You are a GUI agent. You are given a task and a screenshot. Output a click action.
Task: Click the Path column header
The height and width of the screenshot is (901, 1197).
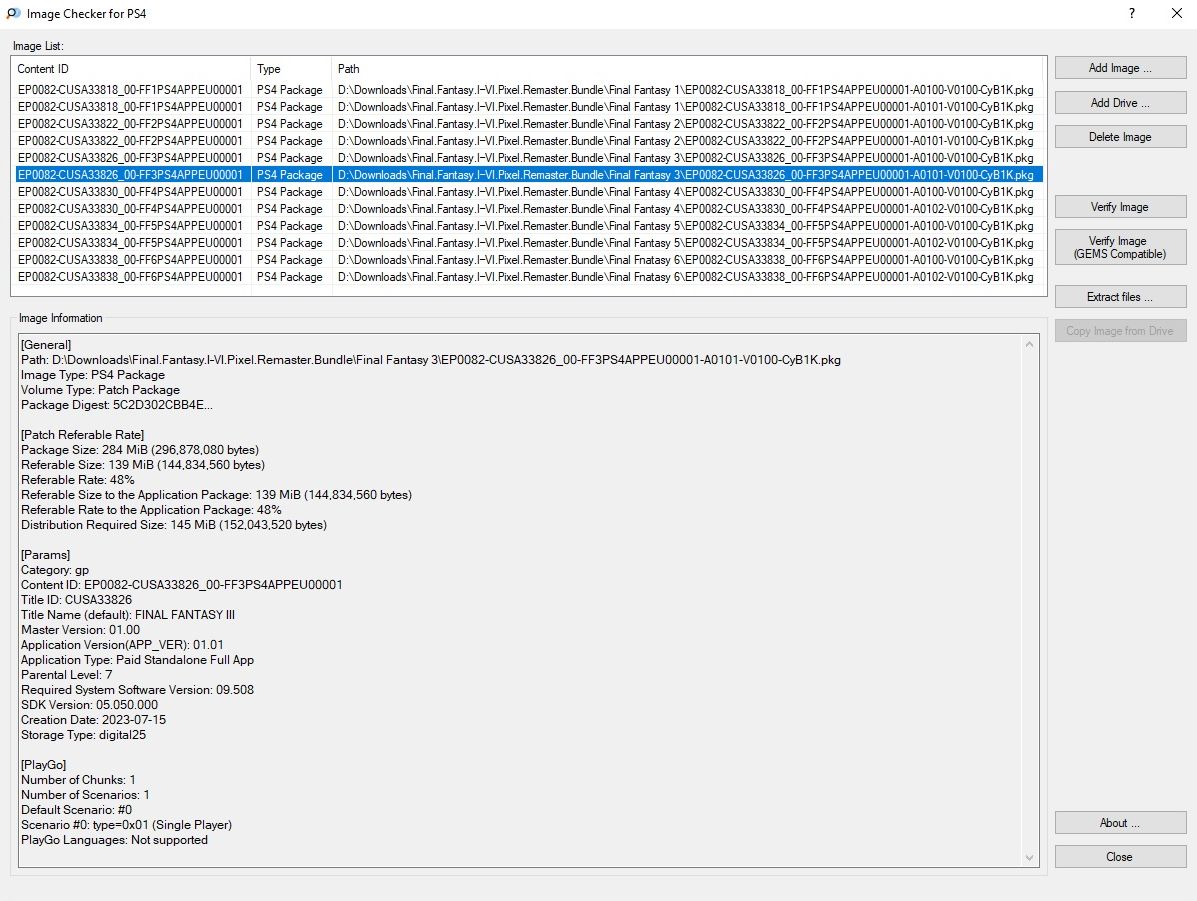689,69
